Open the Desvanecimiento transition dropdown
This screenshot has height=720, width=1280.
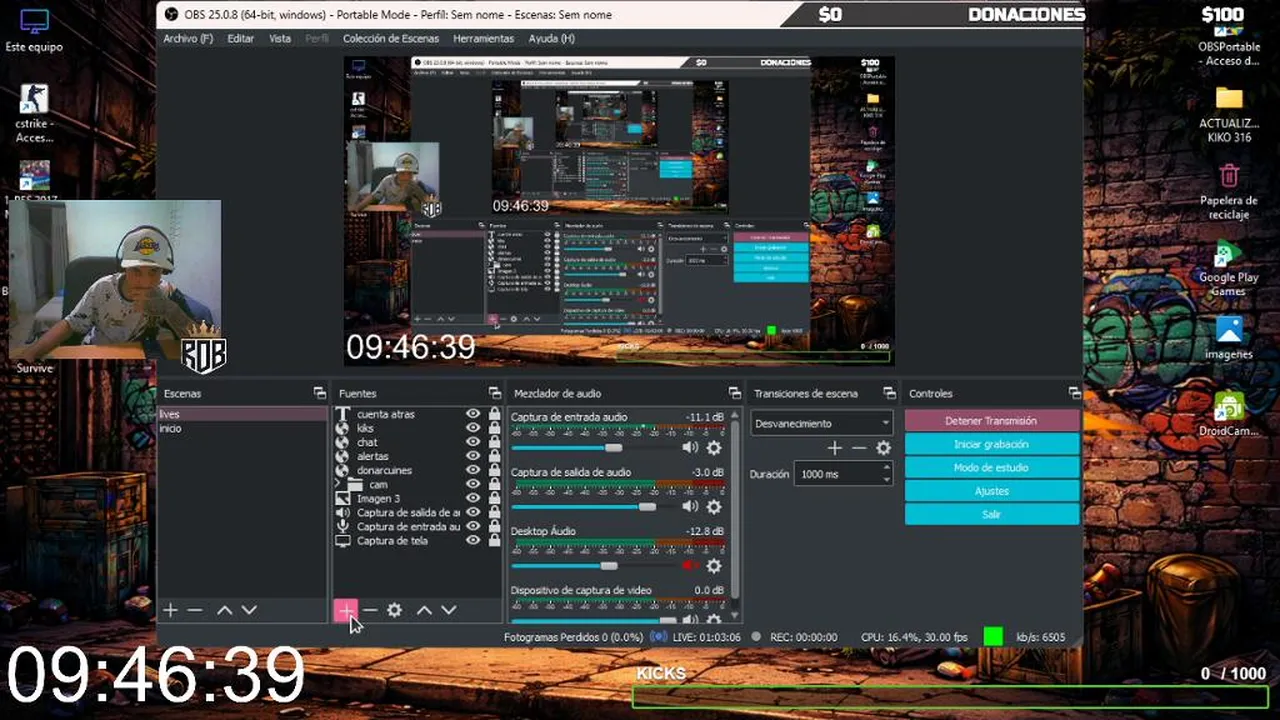coord(821,423)
